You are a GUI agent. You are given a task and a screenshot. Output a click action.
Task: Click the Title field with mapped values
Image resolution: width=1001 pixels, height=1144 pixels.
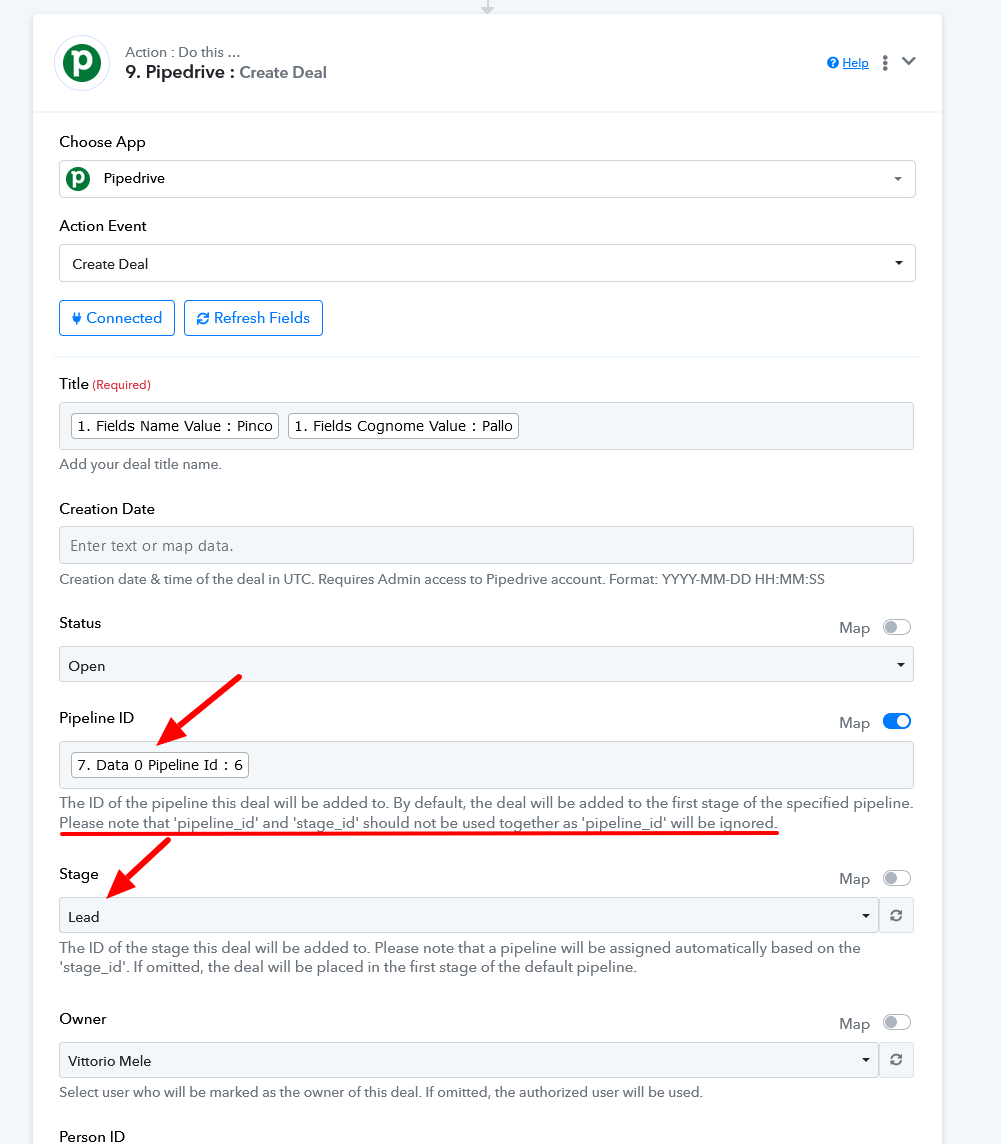click(x=486, y=426)
